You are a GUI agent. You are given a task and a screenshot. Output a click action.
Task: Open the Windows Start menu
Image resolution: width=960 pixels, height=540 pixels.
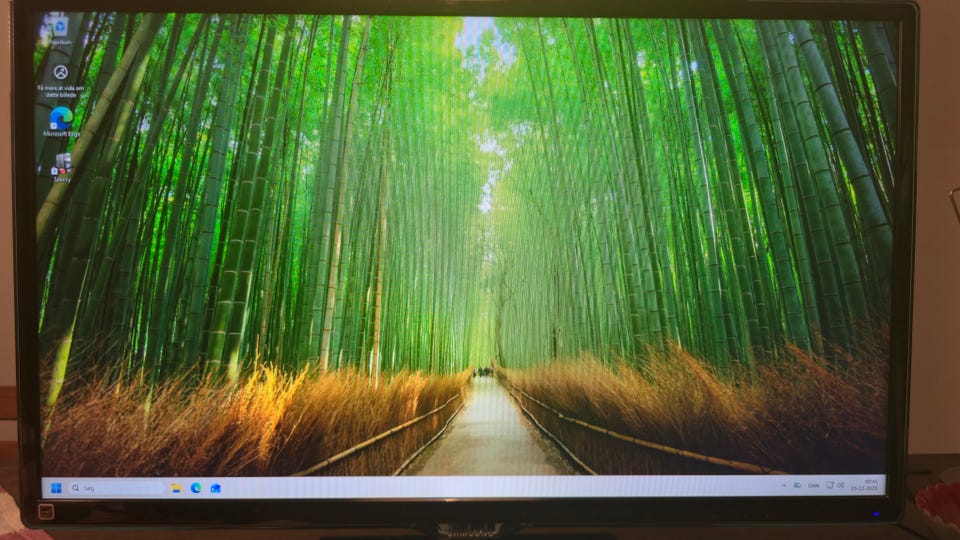56,488
